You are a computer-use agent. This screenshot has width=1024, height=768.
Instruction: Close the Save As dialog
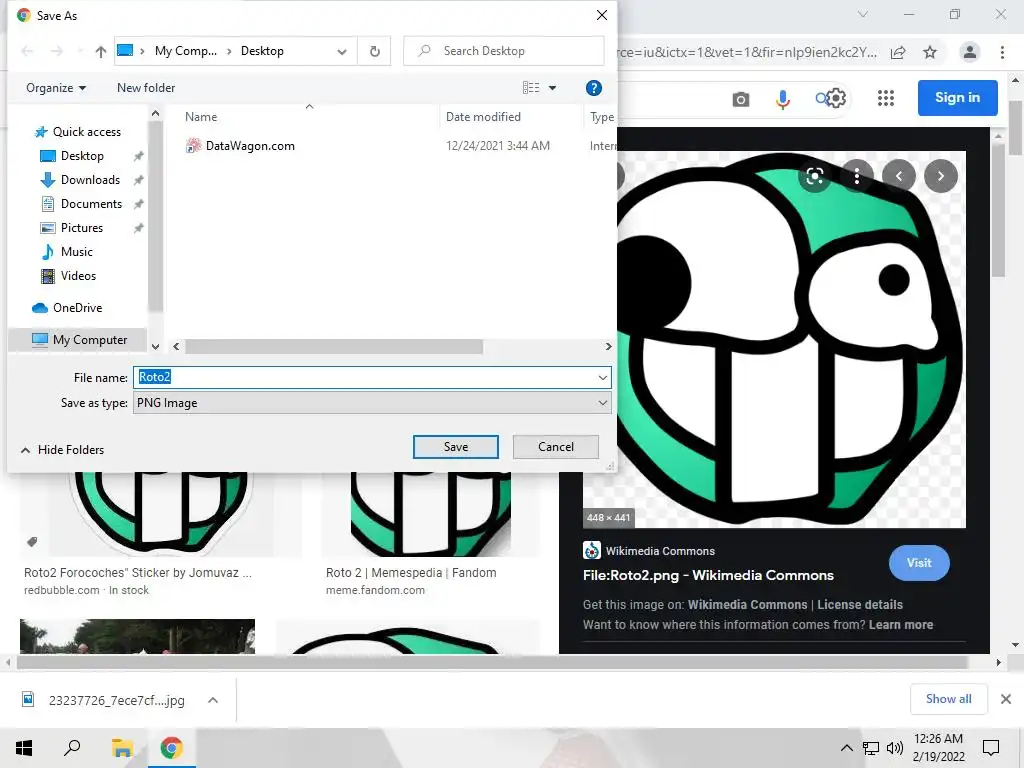[601, 15]
